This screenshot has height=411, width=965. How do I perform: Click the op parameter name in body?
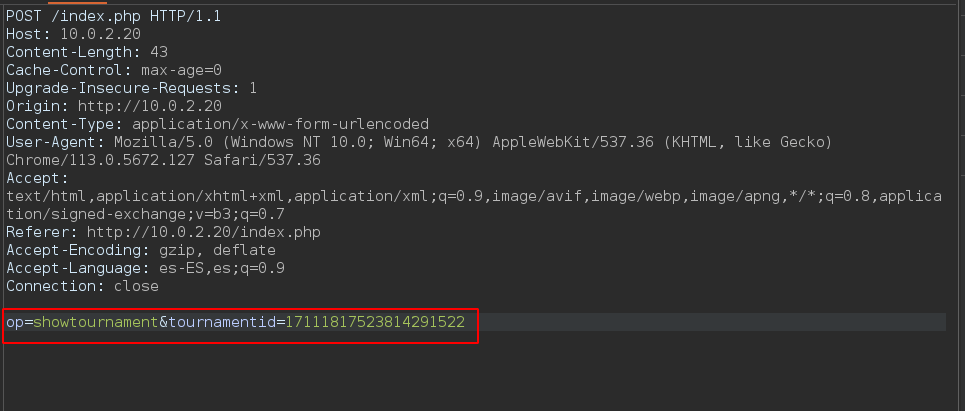[14, 323]
